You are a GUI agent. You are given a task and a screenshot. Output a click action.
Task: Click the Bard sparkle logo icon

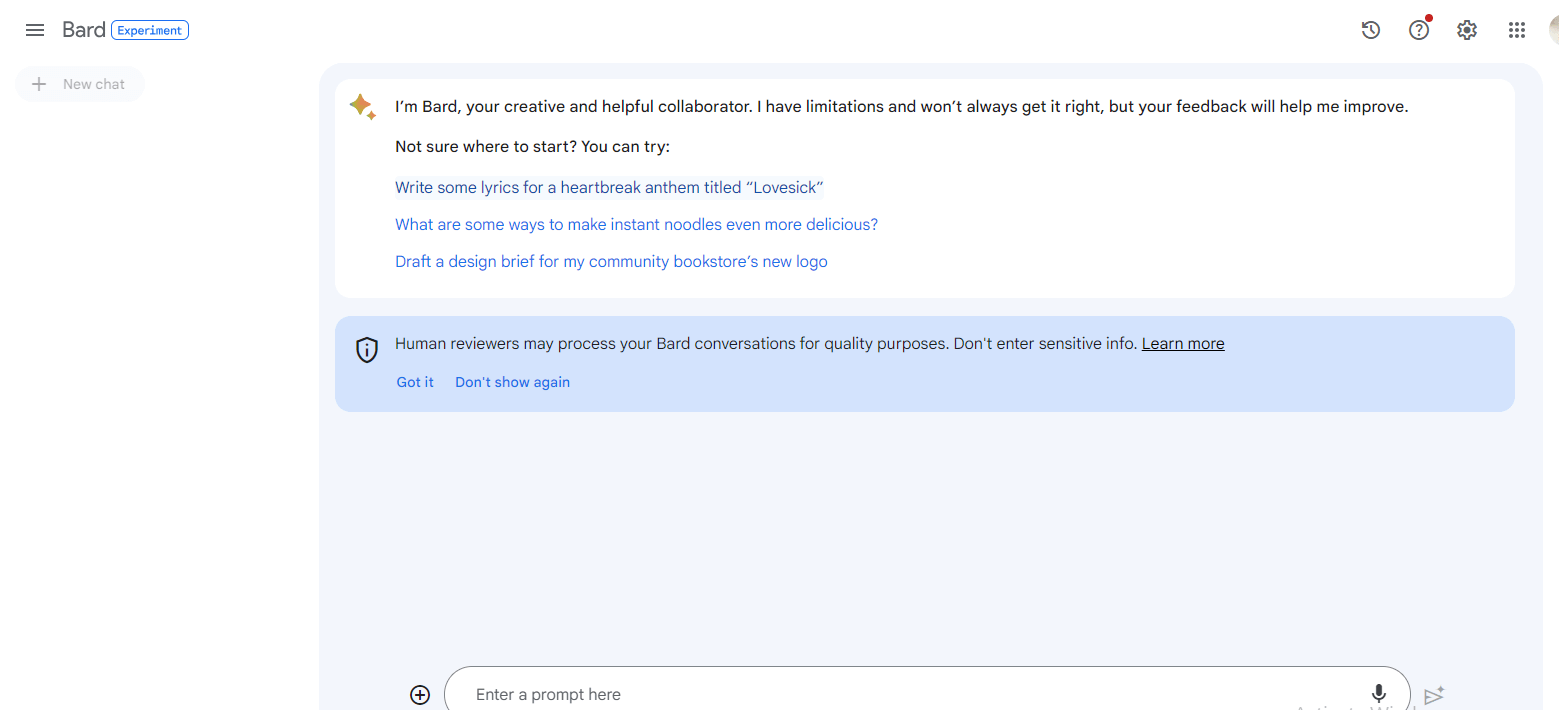click(362, 107)
